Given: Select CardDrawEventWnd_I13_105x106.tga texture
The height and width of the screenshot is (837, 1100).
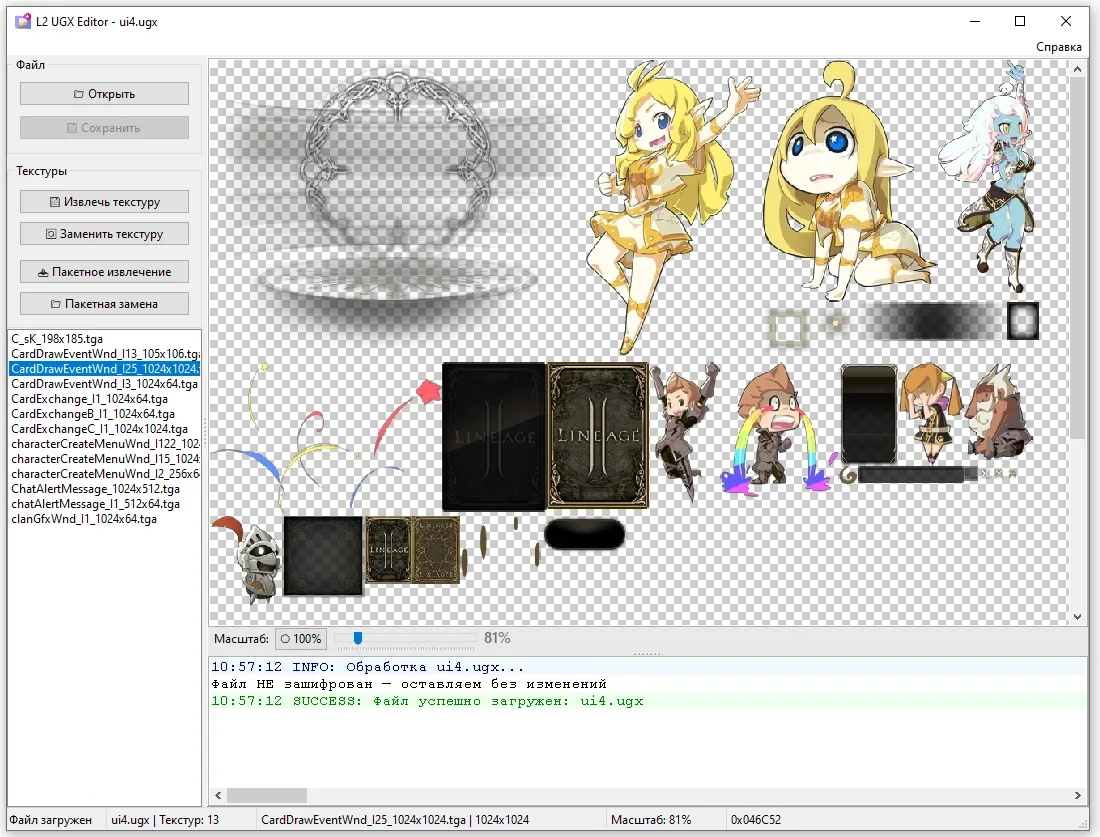Looking at the screenshot, I should [105, 354].
